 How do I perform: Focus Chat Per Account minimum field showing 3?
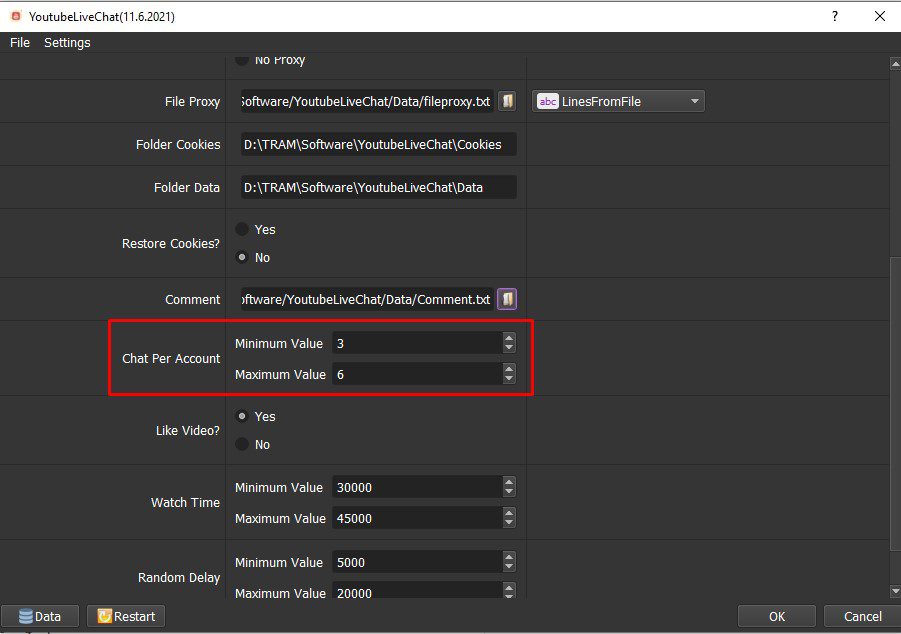417,343
